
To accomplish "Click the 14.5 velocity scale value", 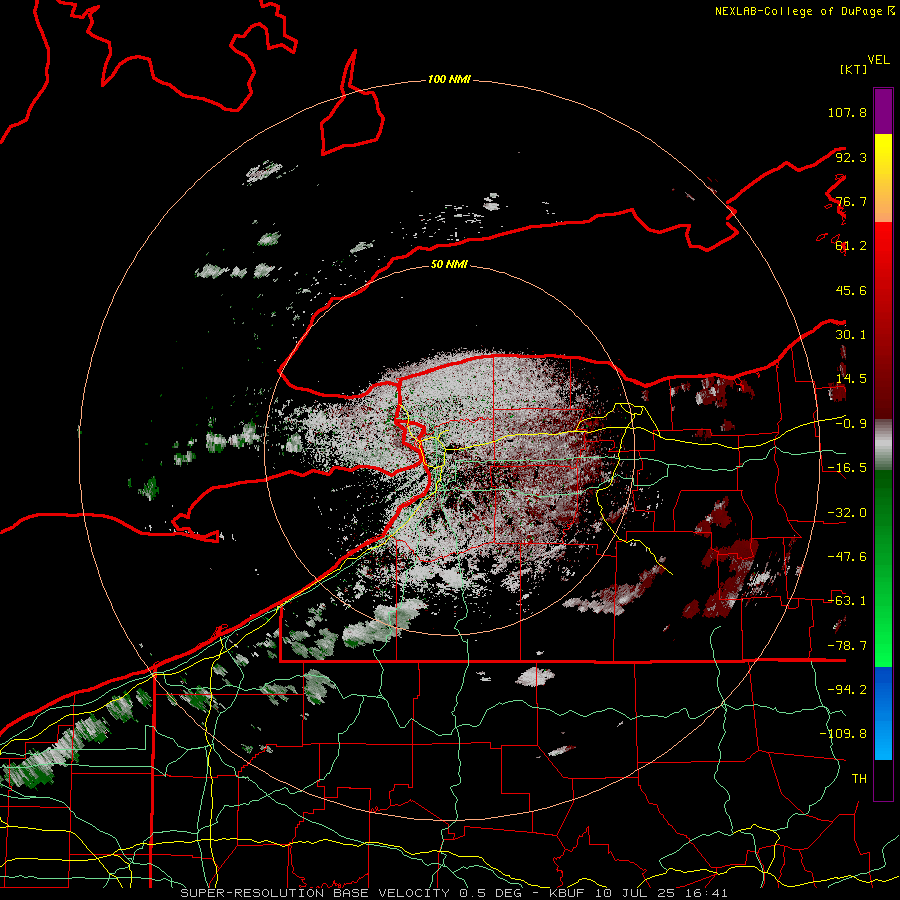I will point(851,379).
